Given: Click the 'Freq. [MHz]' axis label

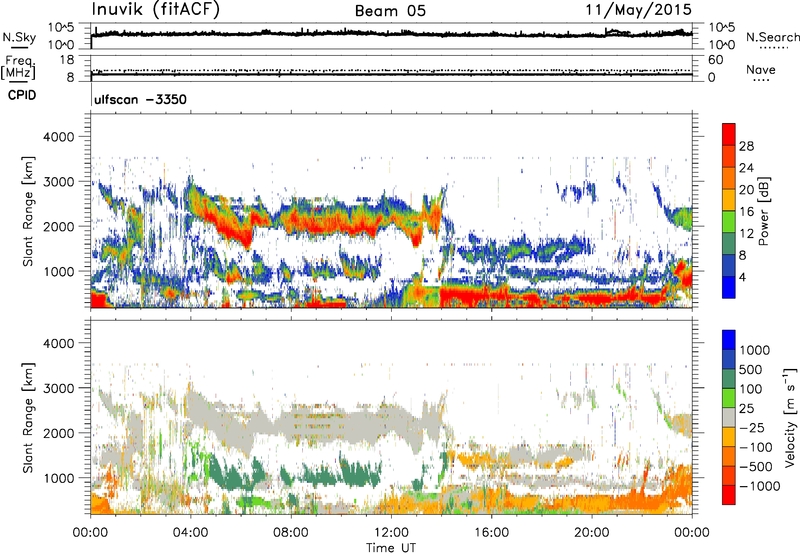Looking at the screenshot, I should (19, 67).
